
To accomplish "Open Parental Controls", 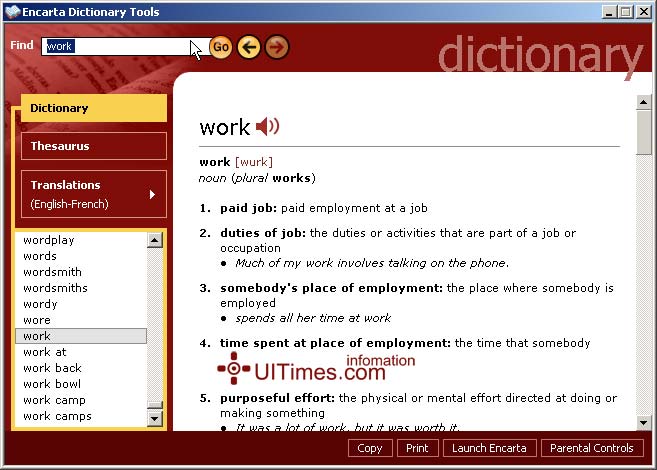I will [x=592, y=448].
